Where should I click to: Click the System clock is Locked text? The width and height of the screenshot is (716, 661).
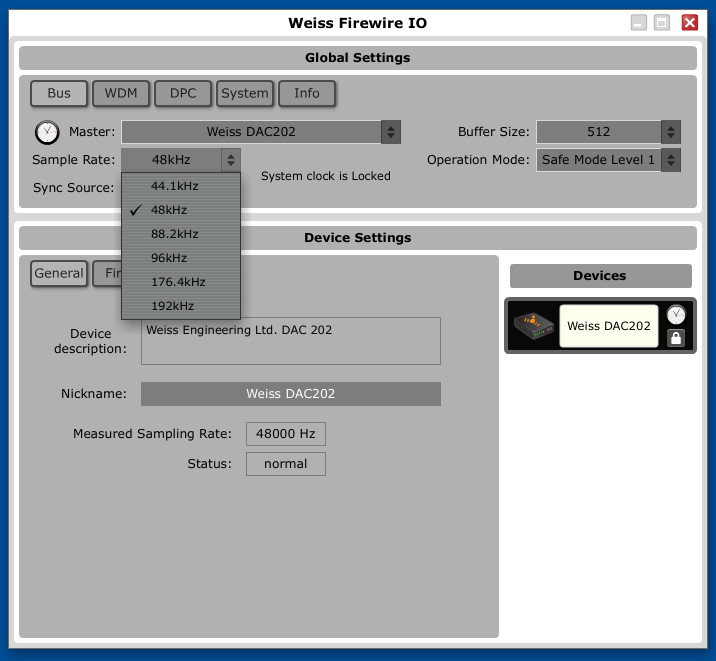tap(326, 176)
